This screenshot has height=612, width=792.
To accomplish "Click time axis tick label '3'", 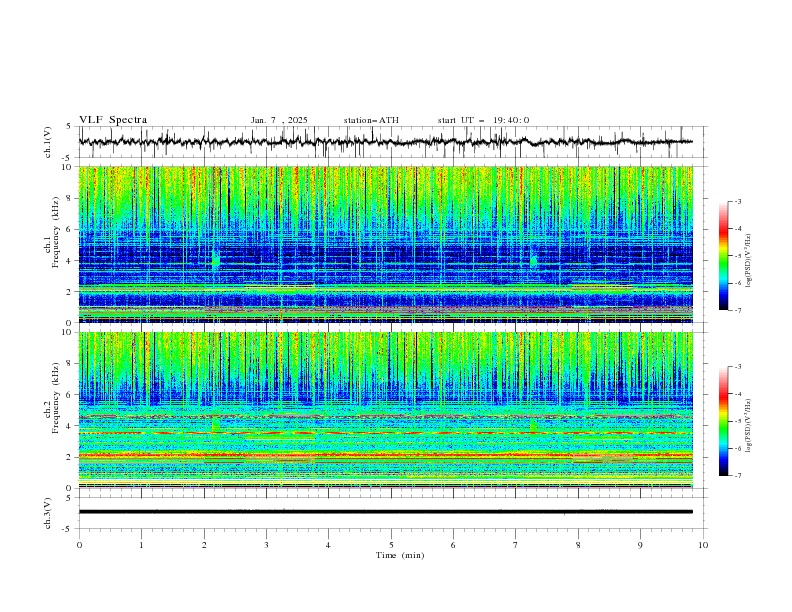I will (x=266, y=545).
